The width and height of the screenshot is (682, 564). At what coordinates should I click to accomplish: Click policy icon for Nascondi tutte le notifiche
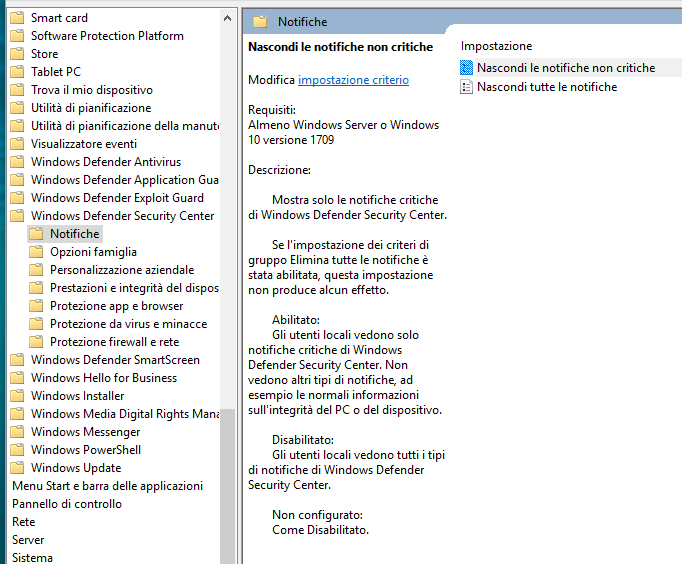coord(466,87)
